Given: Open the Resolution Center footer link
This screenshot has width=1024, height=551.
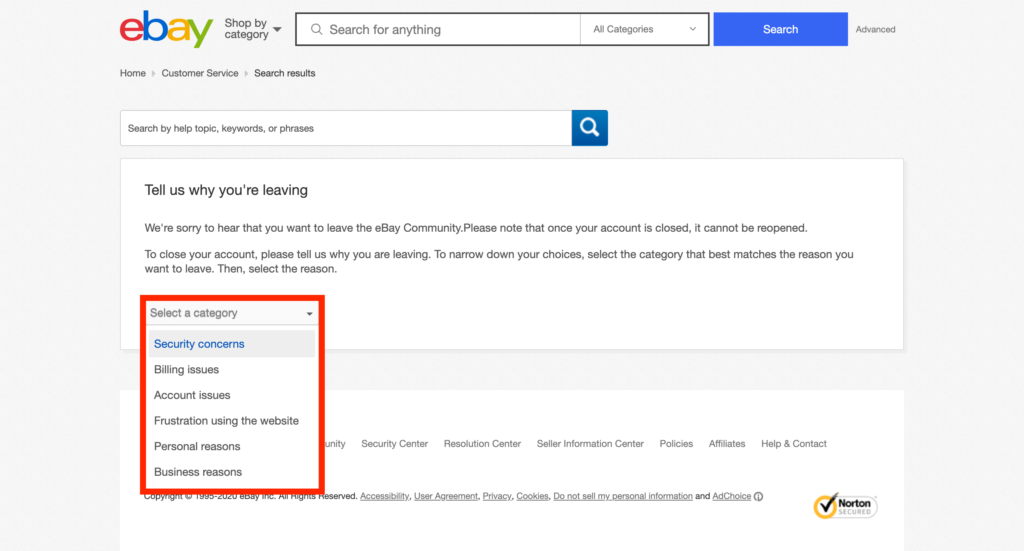Looking at the screenshot, I should point(482,444).
